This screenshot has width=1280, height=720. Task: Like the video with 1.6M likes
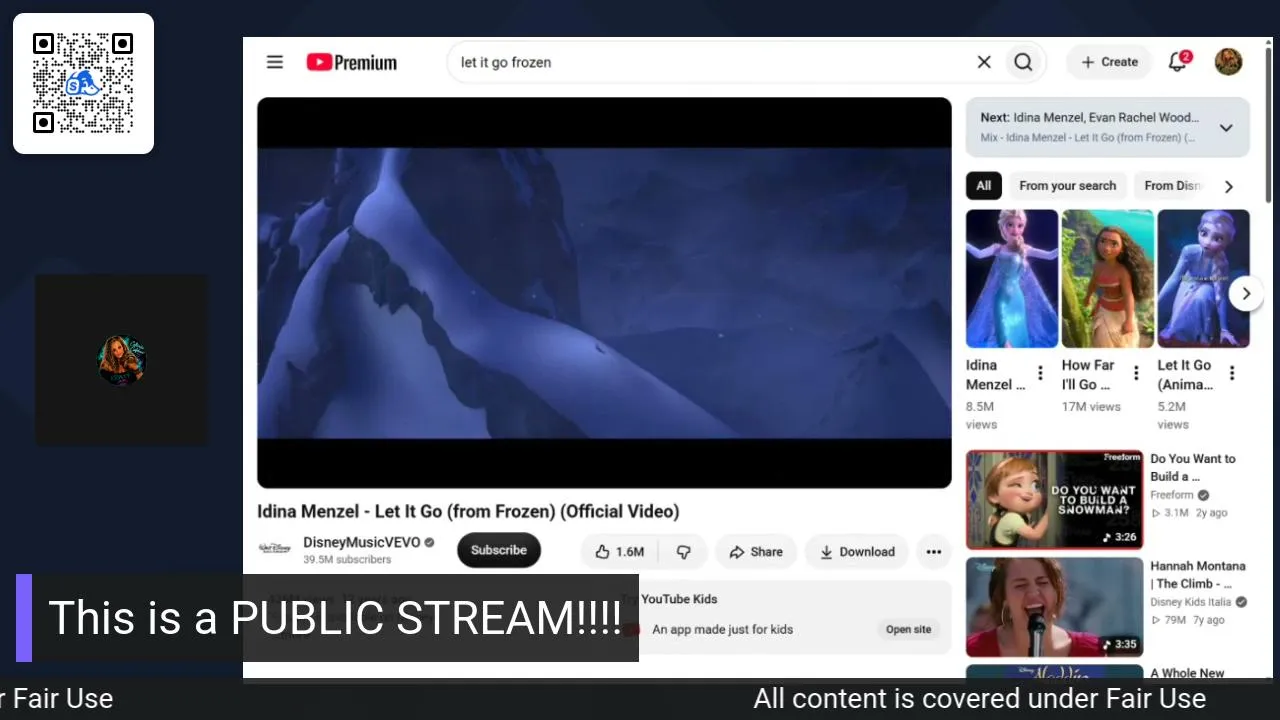pos(620,552)
